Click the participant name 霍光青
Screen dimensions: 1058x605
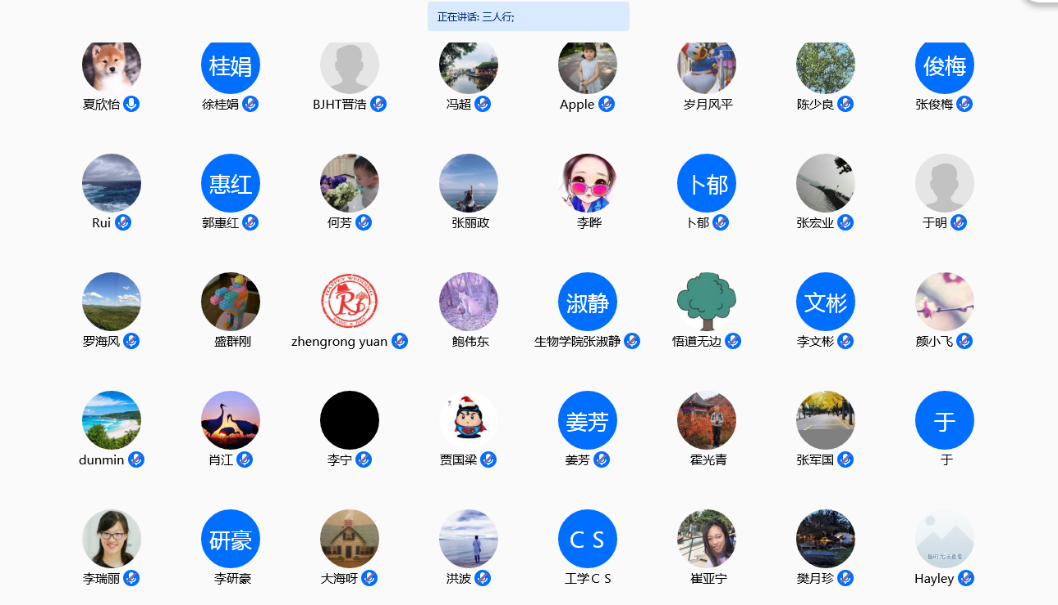click(x=707, y=459)
